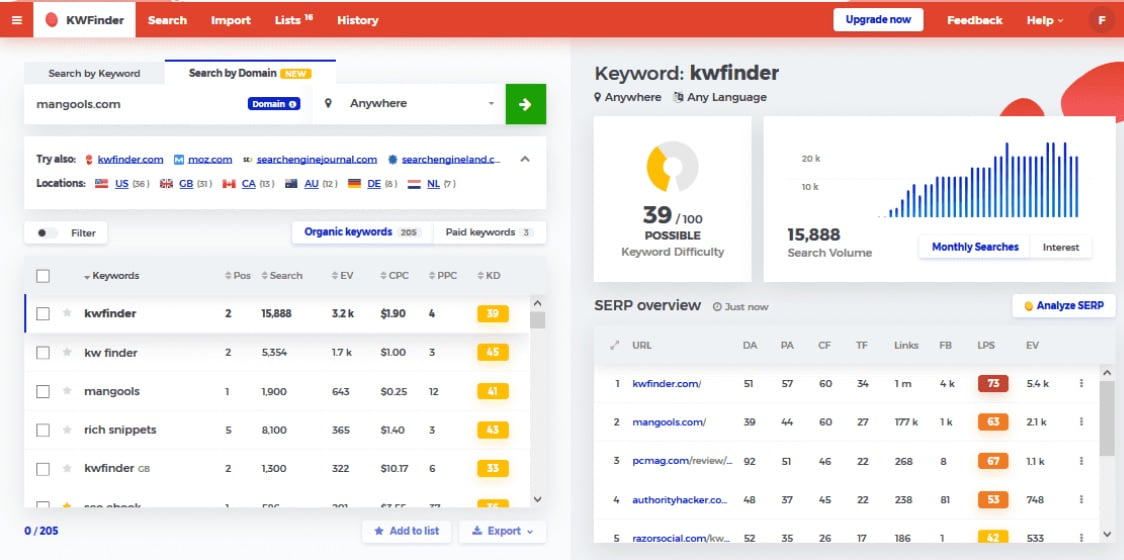Select all keywords with header checkbox
The width and height of the screenshot is (1124, 560).
coord(43,276)
